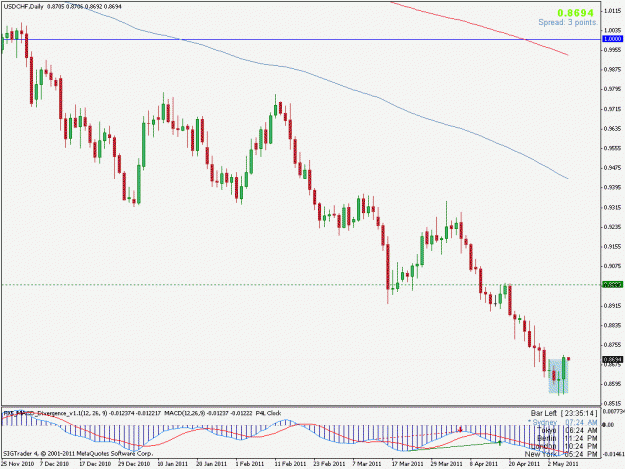Select the shaded blue rectangle over latest candles

558,376
